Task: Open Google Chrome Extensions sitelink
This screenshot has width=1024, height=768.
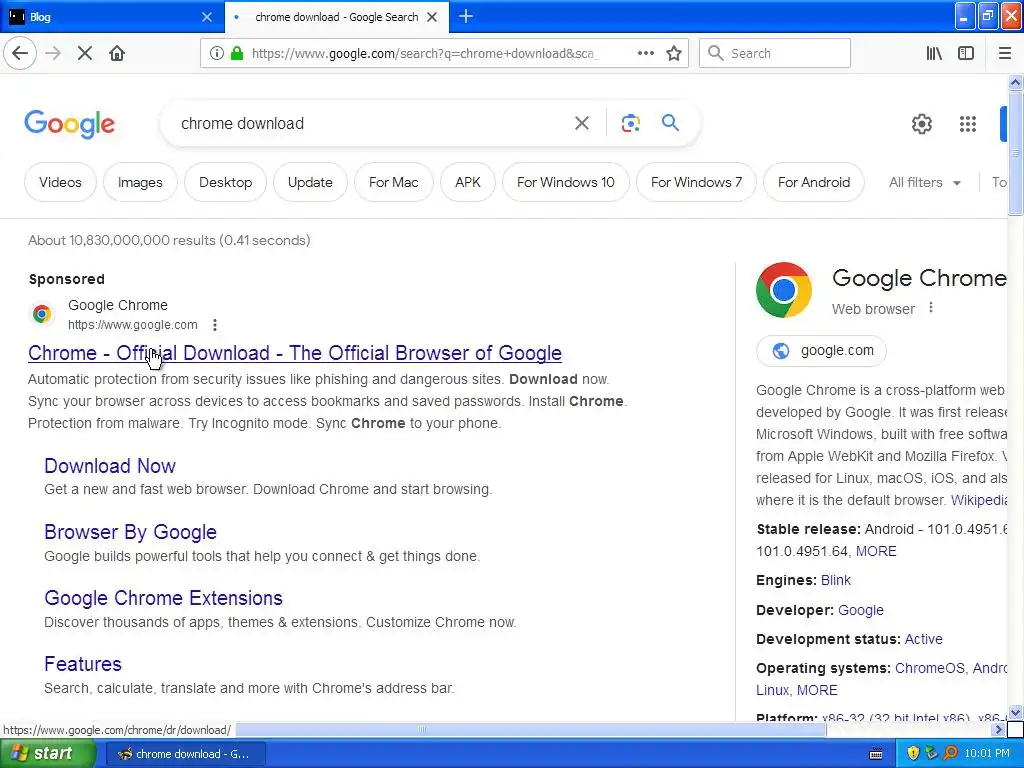Action: point(163,598)
